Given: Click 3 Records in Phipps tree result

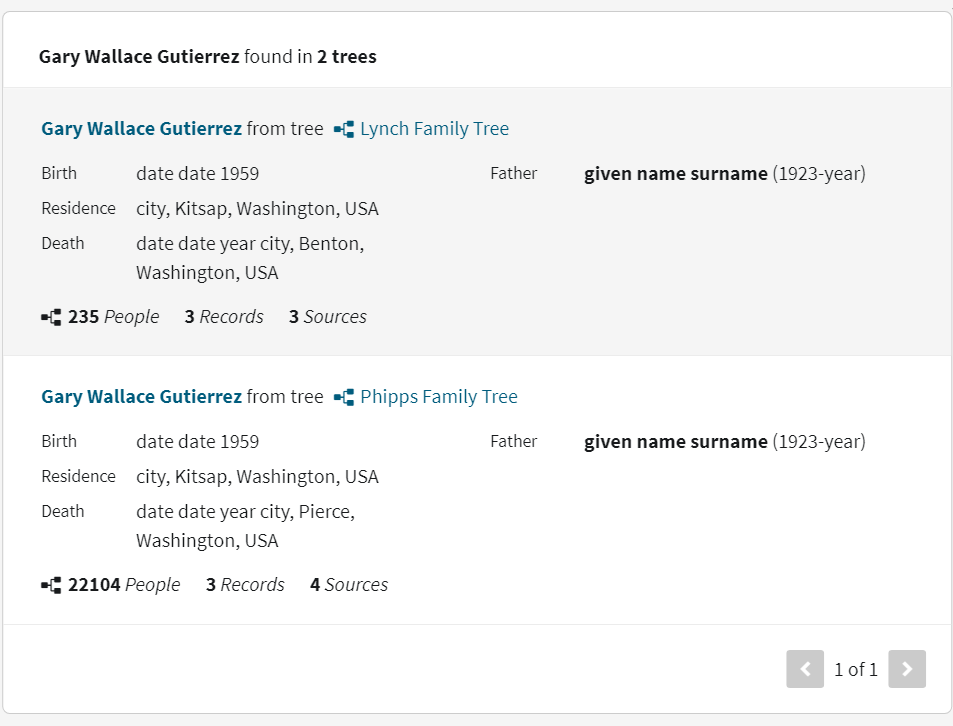Looking at the screenshot, I should click(245, 585).
